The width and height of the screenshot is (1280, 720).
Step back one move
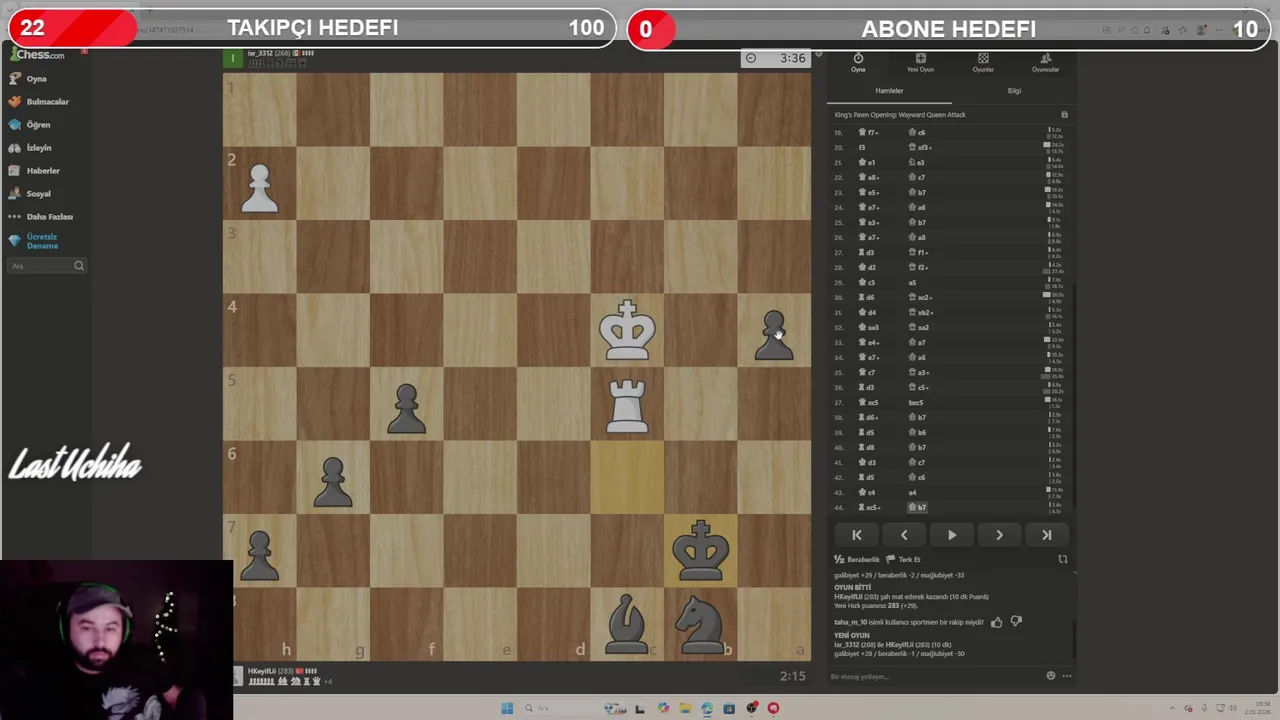(x=904, y=535)
